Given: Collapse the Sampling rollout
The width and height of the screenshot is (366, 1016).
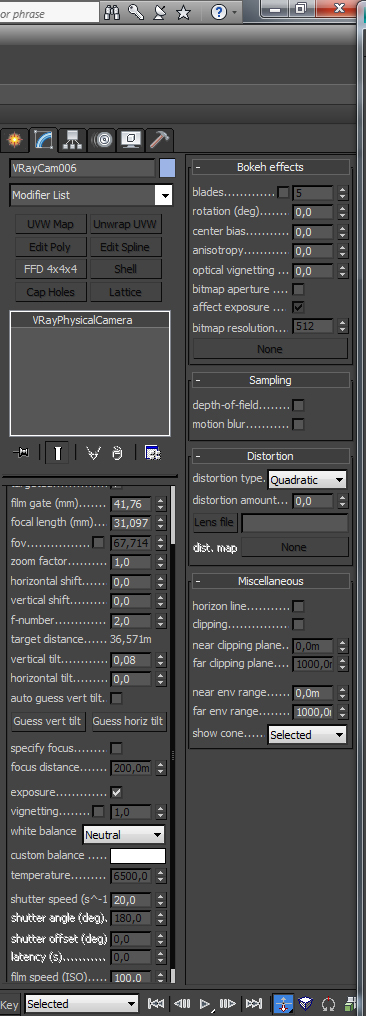Looking at the screenshot, I should 270,380.
